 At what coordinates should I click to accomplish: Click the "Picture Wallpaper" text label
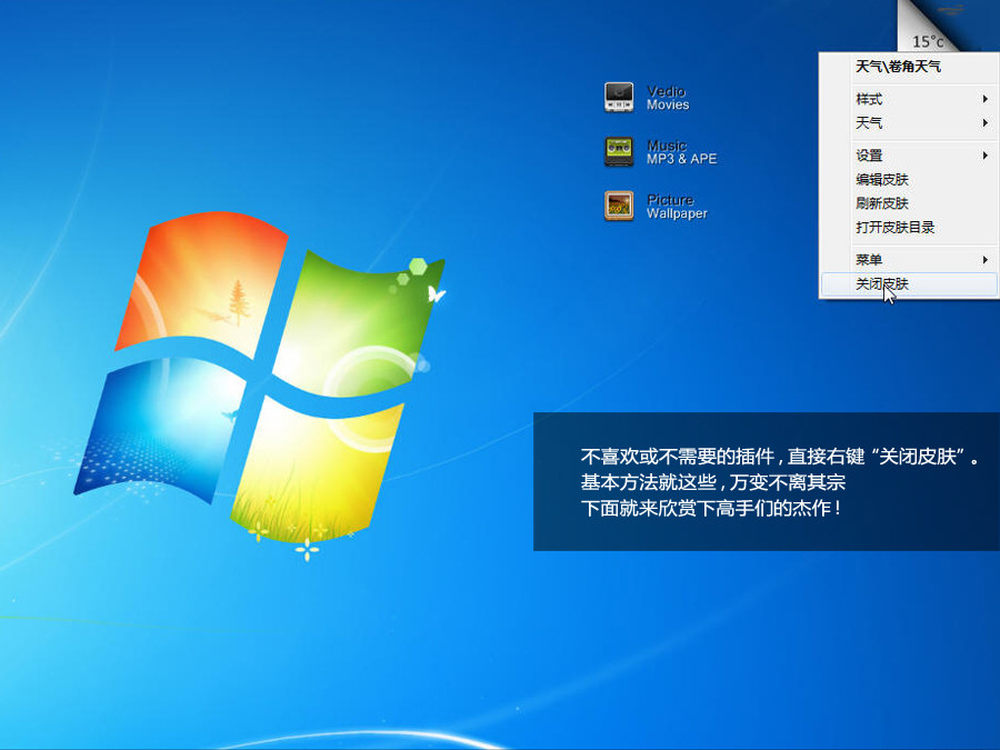click(x=676, y=207)
